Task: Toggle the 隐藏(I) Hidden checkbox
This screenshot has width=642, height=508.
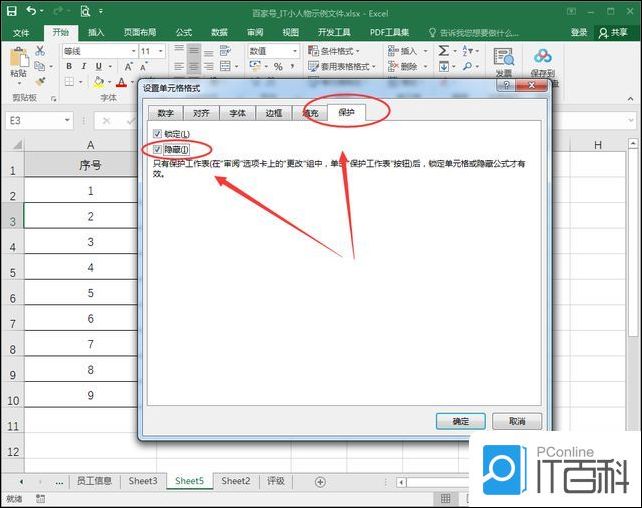Action: 157,149
